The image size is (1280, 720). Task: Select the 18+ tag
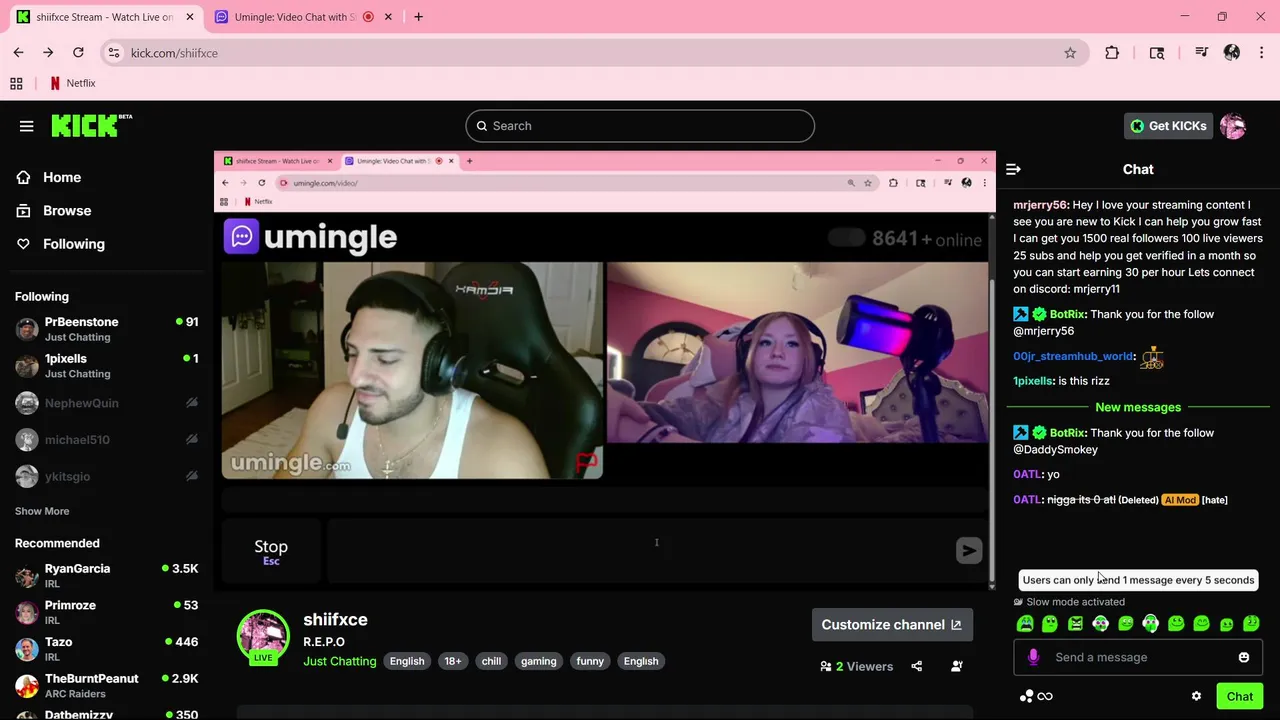point(453,661)
